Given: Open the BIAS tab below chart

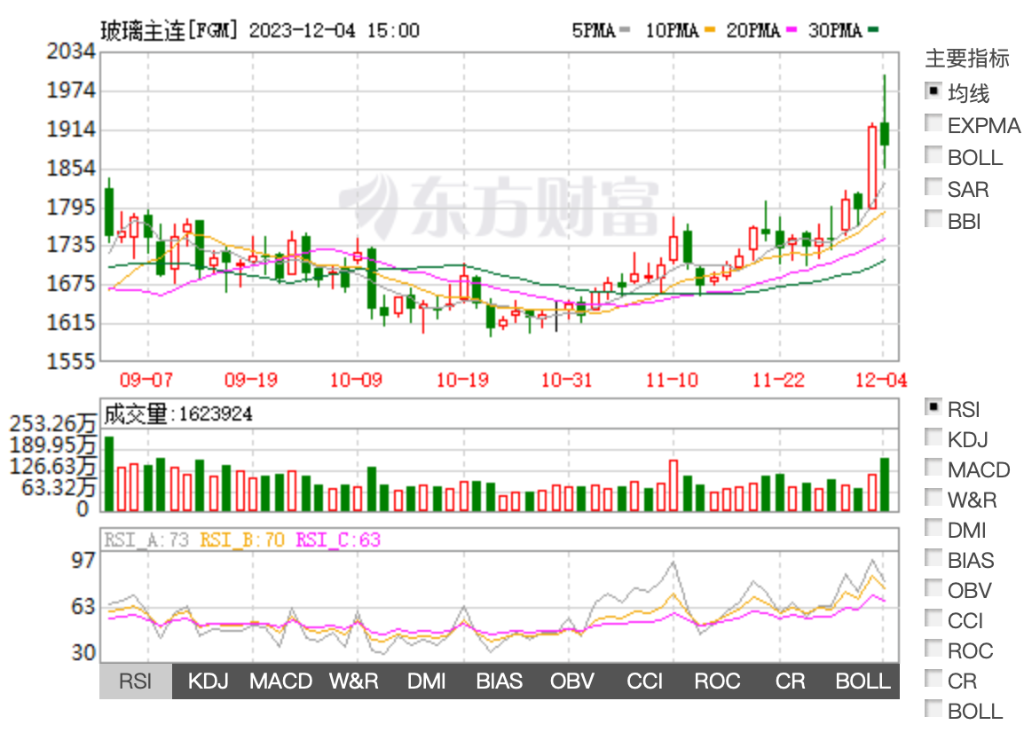Looking at the screenshot, I should coord(499,681).
